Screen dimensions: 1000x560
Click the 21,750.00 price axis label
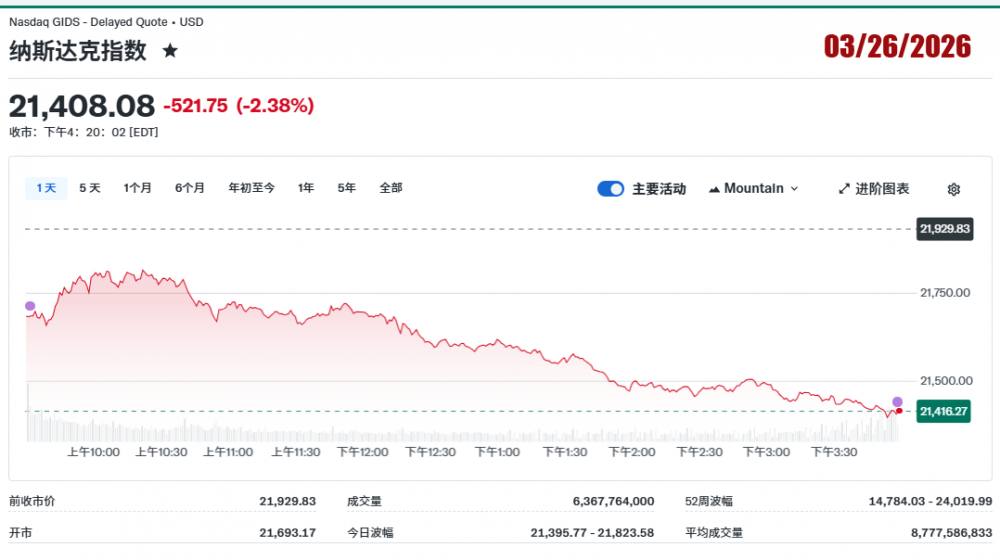[x=944, y=293]
